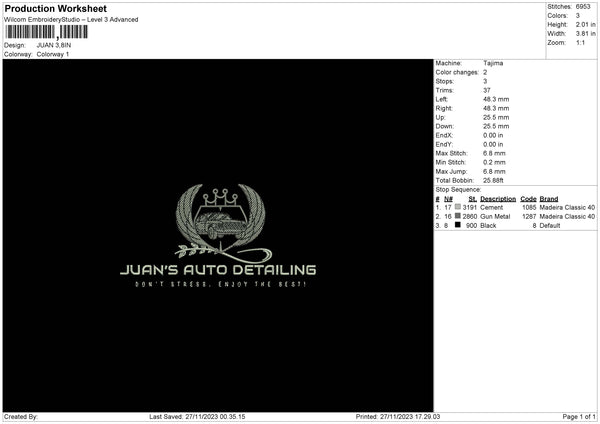600x424 pixels.
Task: Click the Wilcom EmbroideryStudio Level 3 Advanced line
Action: coord(71,20)
